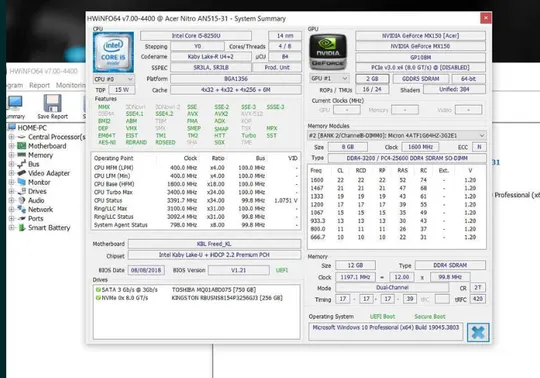
Task: Select the CPU Turbo Max row
Action: pyautogui.click(x=196, y=192)
